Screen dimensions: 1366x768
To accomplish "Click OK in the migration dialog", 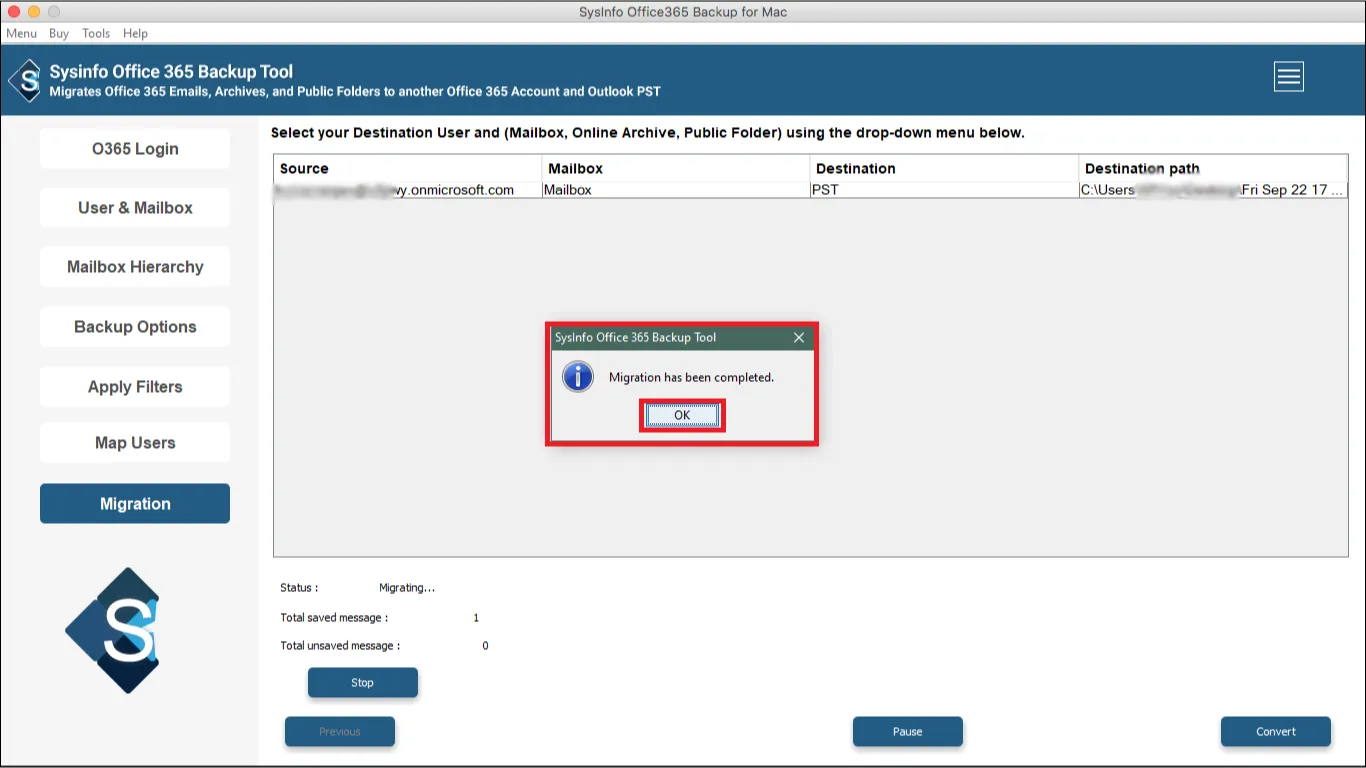I will 682,415.
